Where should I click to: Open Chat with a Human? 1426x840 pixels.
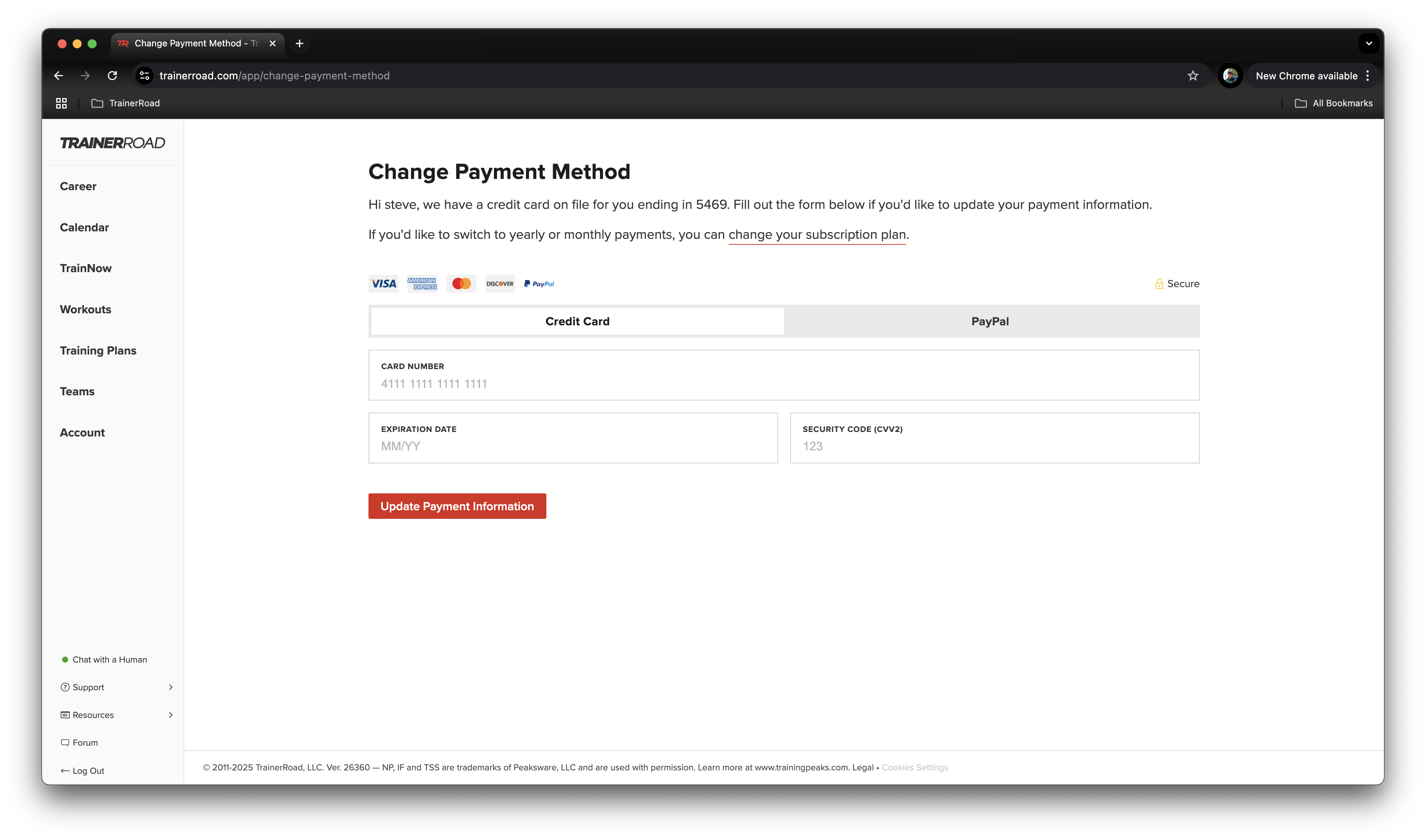click(x=104, y=660)
